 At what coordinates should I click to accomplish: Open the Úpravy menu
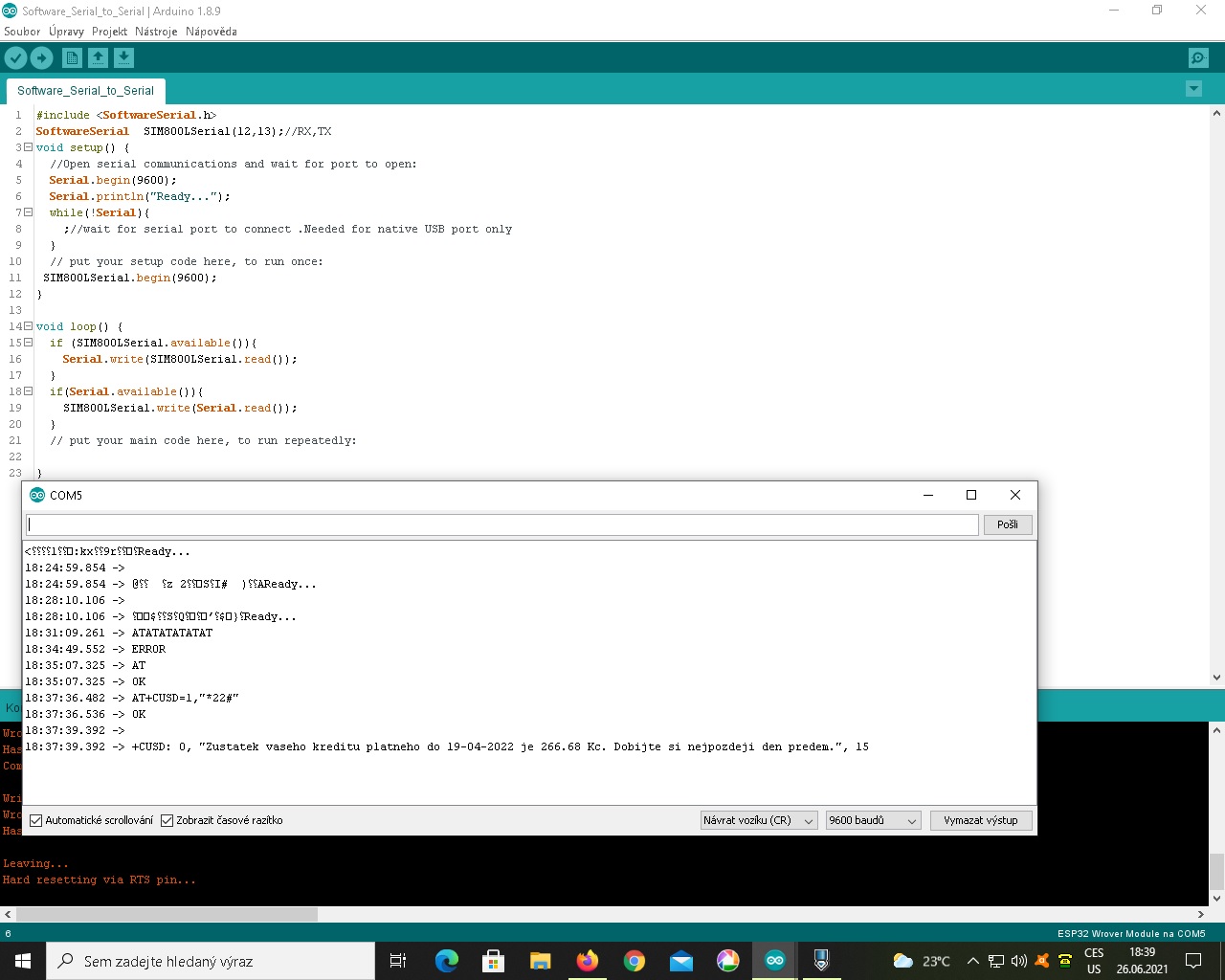coord(67,32)
